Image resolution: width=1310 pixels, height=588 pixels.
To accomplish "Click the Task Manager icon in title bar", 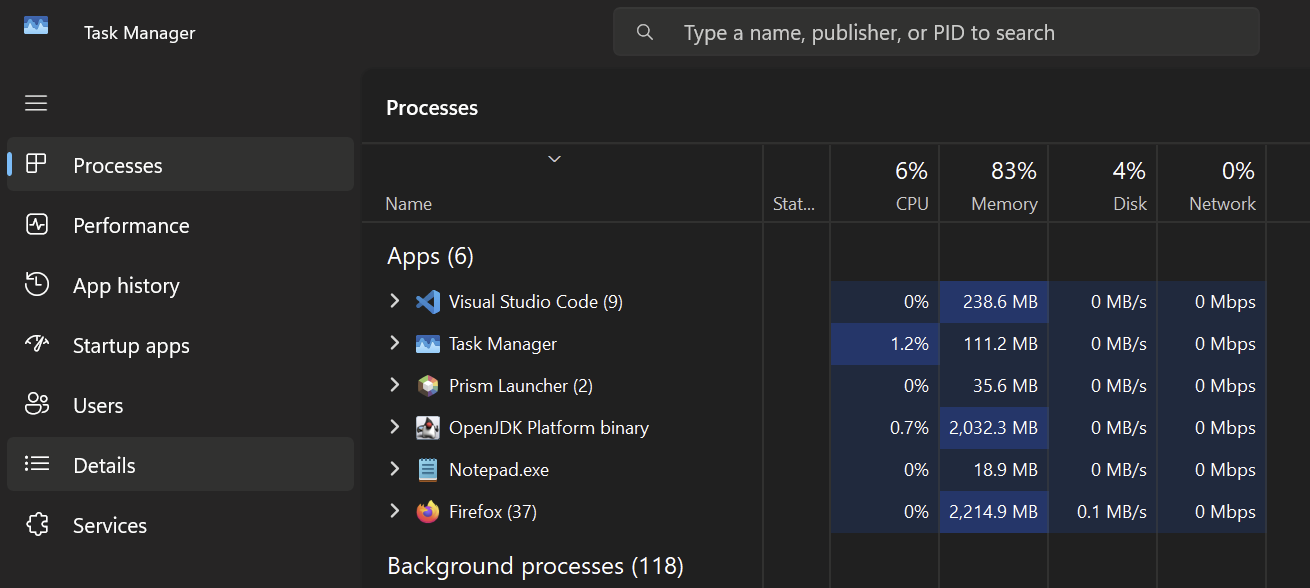I will pos(36,27).
